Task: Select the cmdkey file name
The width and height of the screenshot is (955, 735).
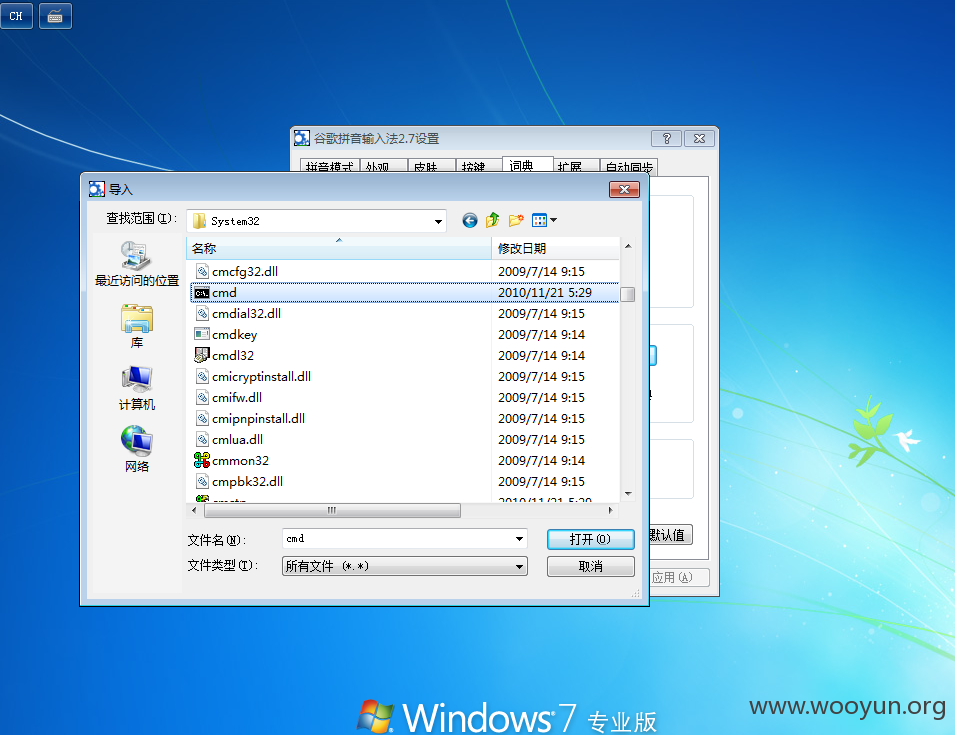Action: point(234,334)
